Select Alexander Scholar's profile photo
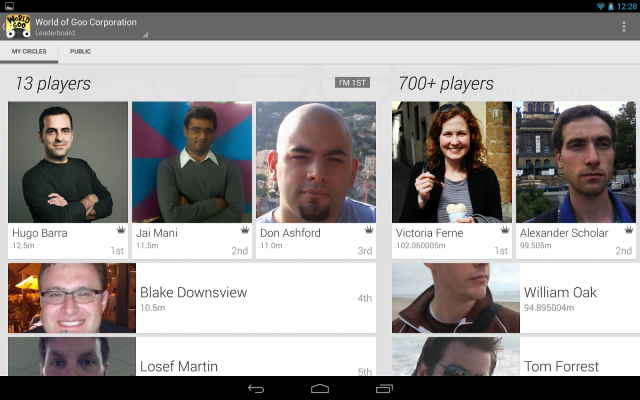The image size is (640, 400). [577, 161]
